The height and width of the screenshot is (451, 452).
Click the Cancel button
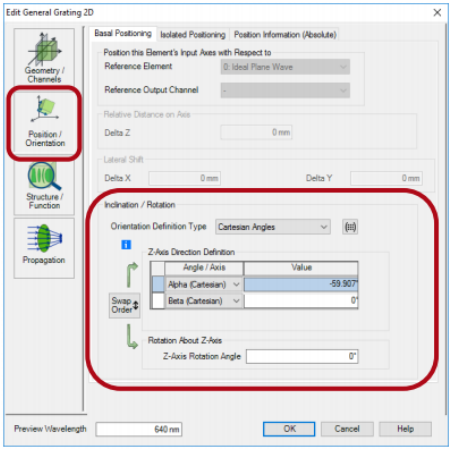347,429
